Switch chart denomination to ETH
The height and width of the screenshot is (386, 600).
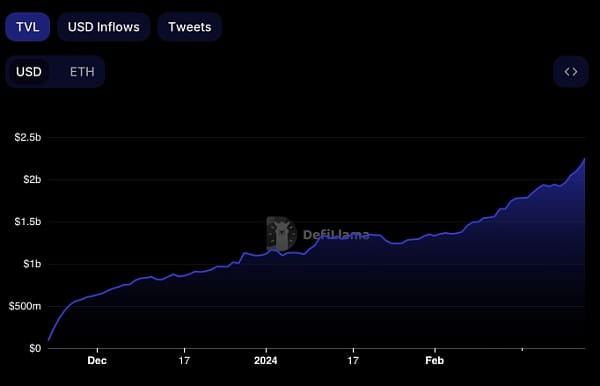pos(82,72)
